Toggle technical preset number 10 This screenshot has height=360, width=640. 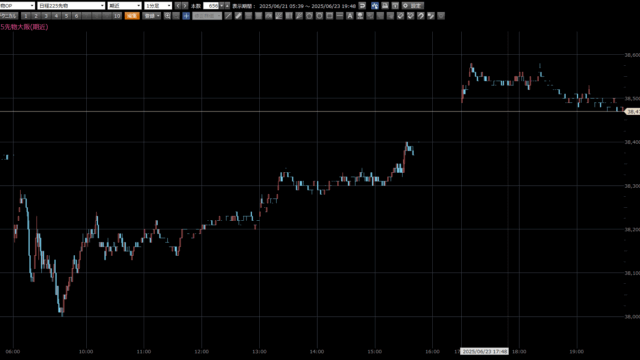[x=117, y=16]
